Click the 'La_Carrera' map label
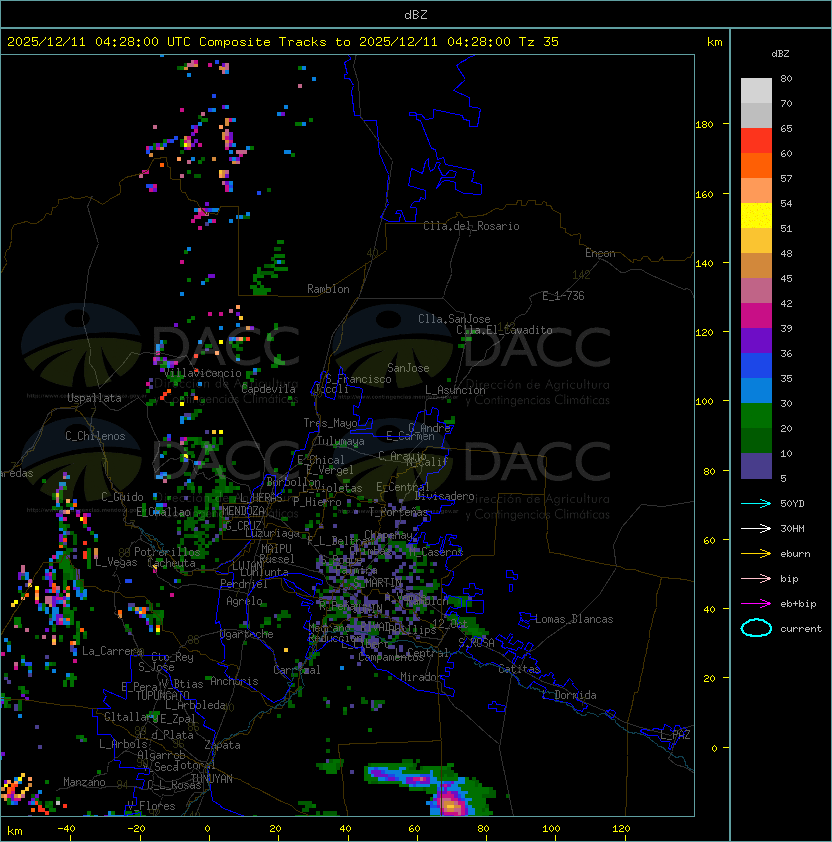This screenshot has width=832, height=842. pyautogui.click(x=112, y=651)
